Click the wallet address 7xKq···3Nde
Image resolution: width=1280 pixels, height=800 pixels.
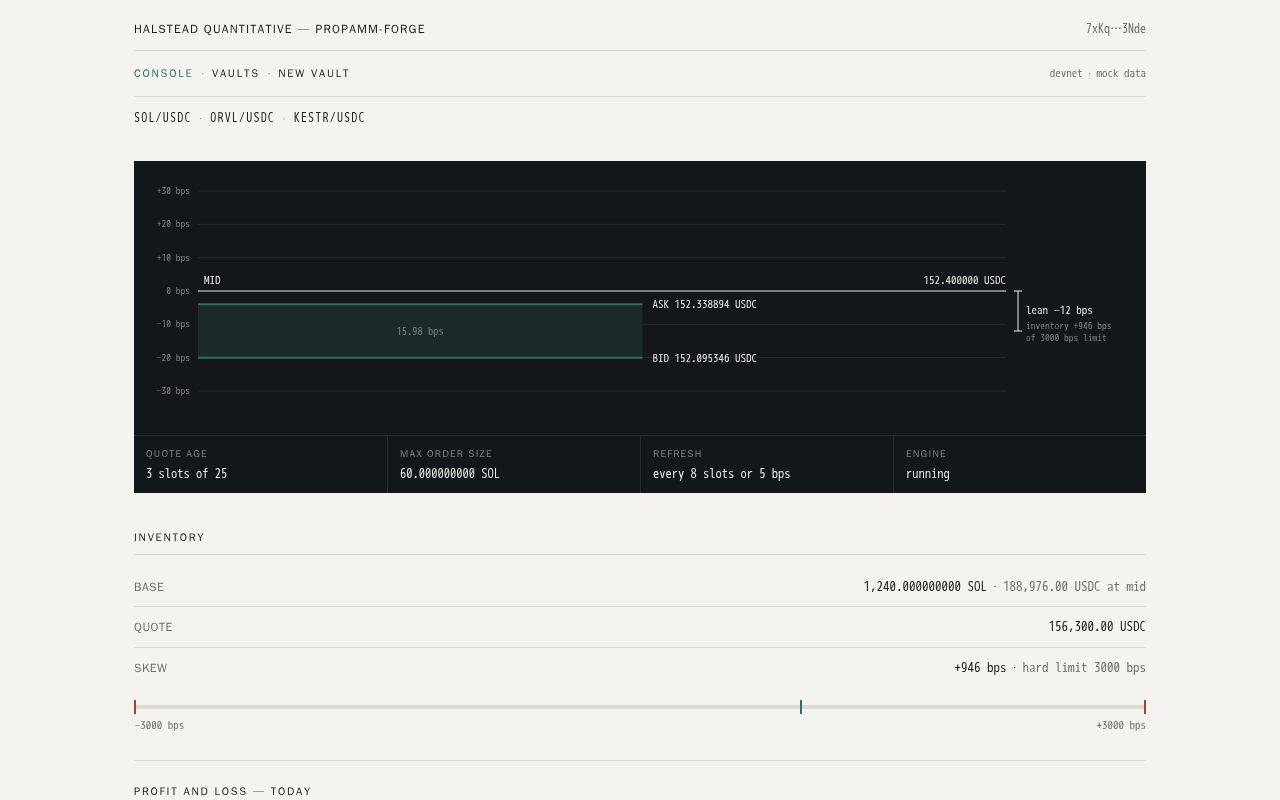1116,29
